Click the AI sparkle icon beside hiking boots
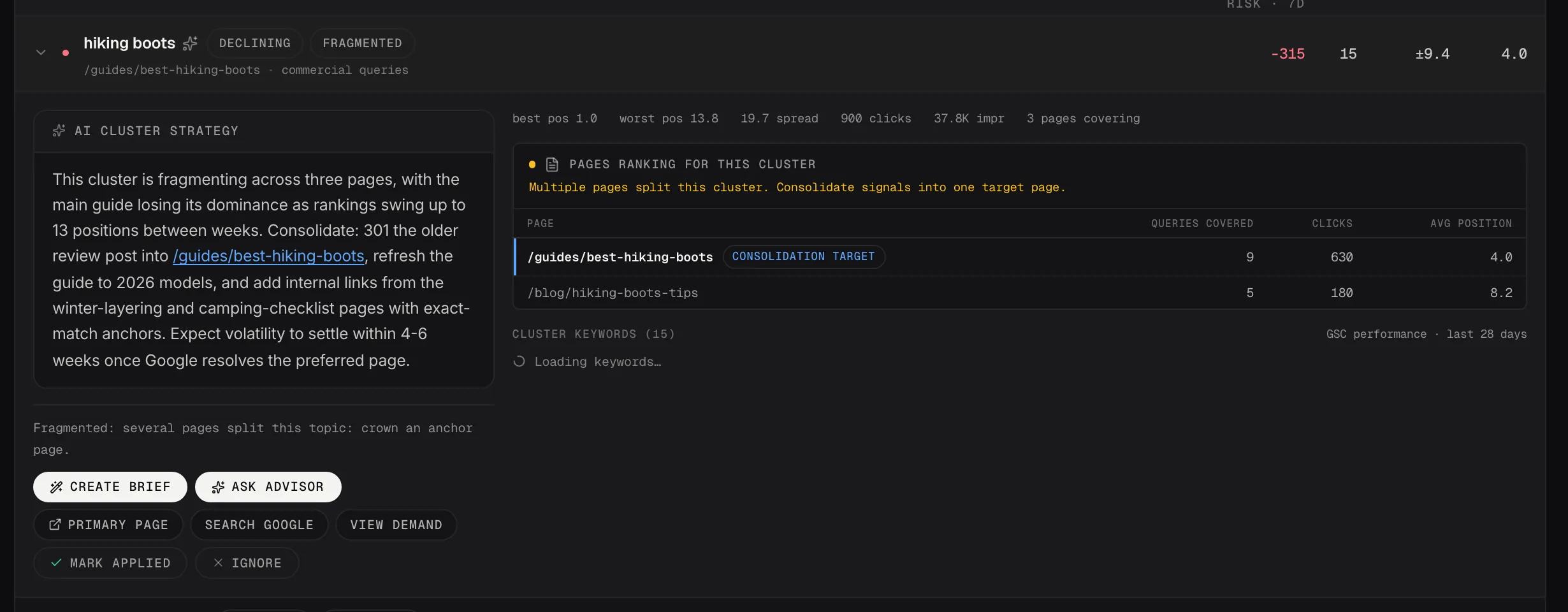 coord(190,43)
